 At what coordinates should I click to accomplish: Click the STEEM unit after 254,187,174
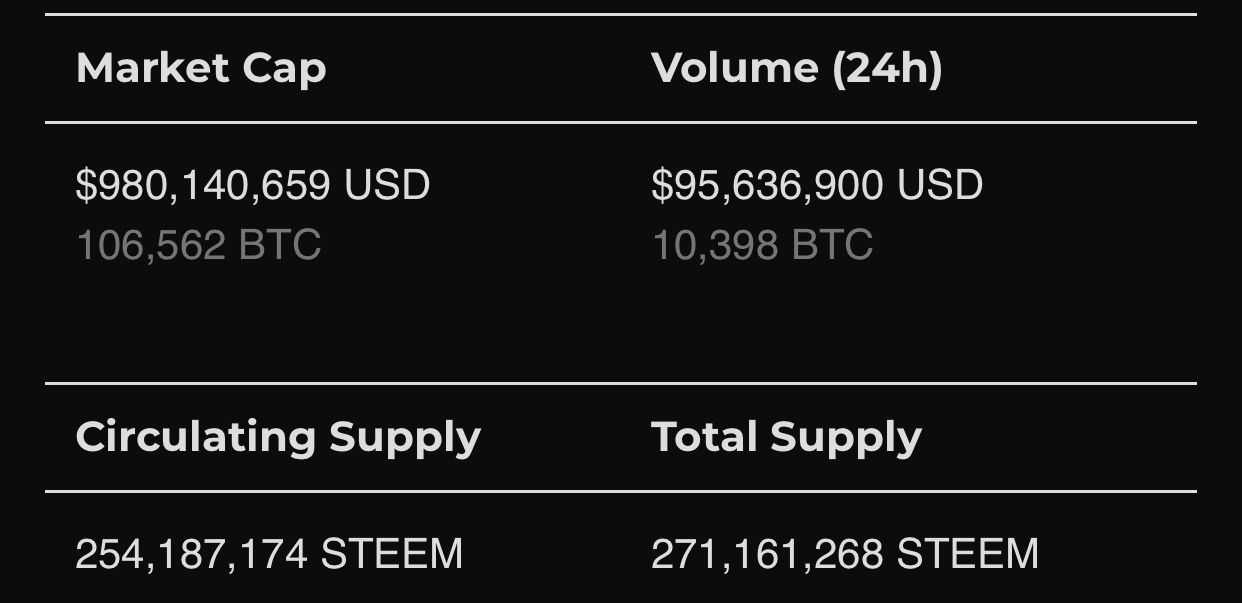click(391, 554)
